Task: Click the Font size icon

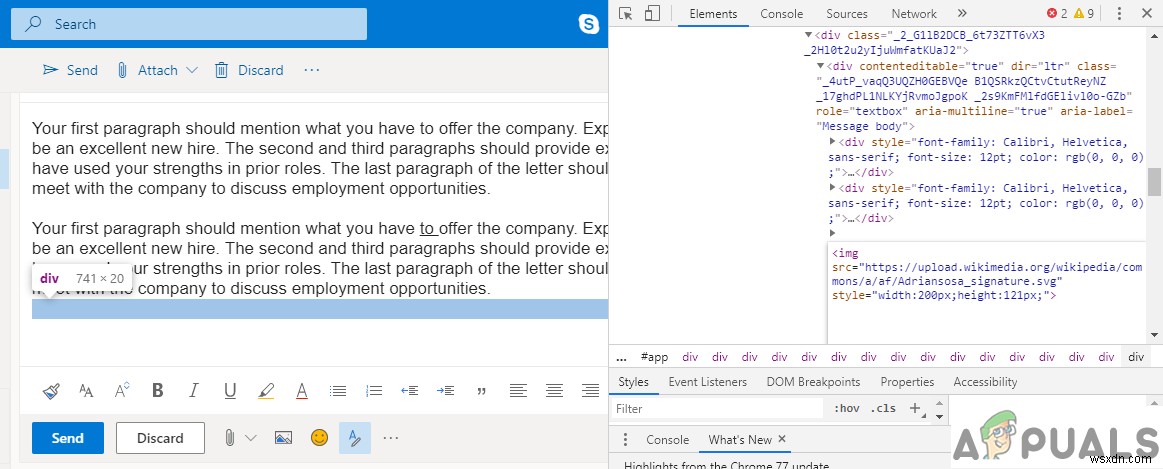Action: click(x=87, y=390)
